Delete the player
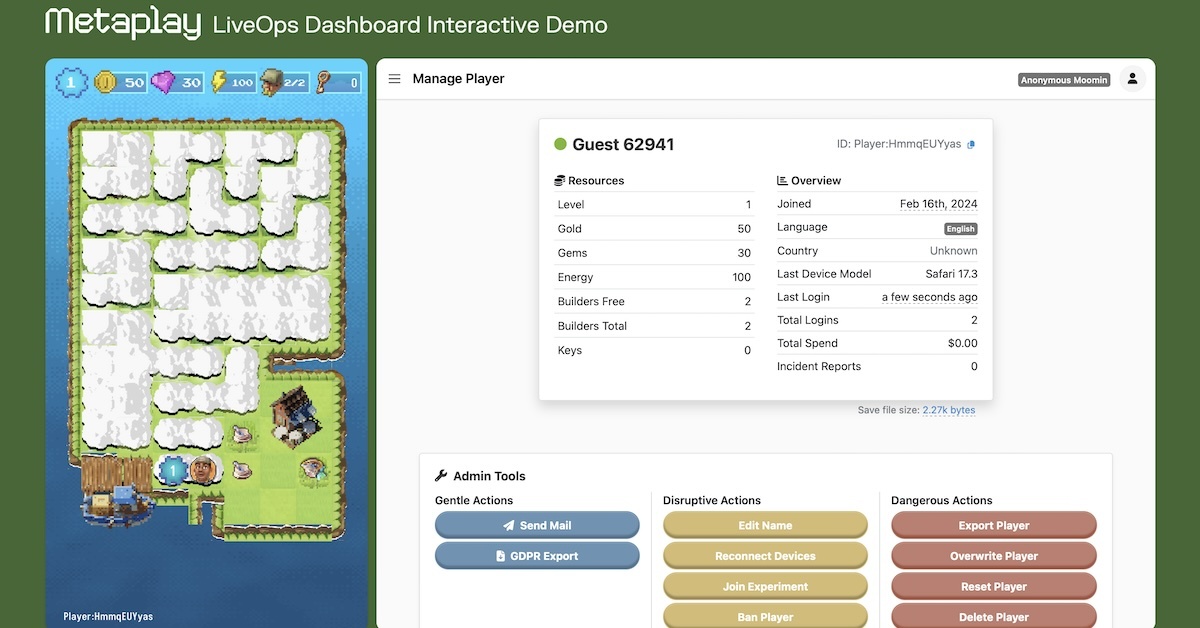 pyautogui.click(x=993, y=616)
